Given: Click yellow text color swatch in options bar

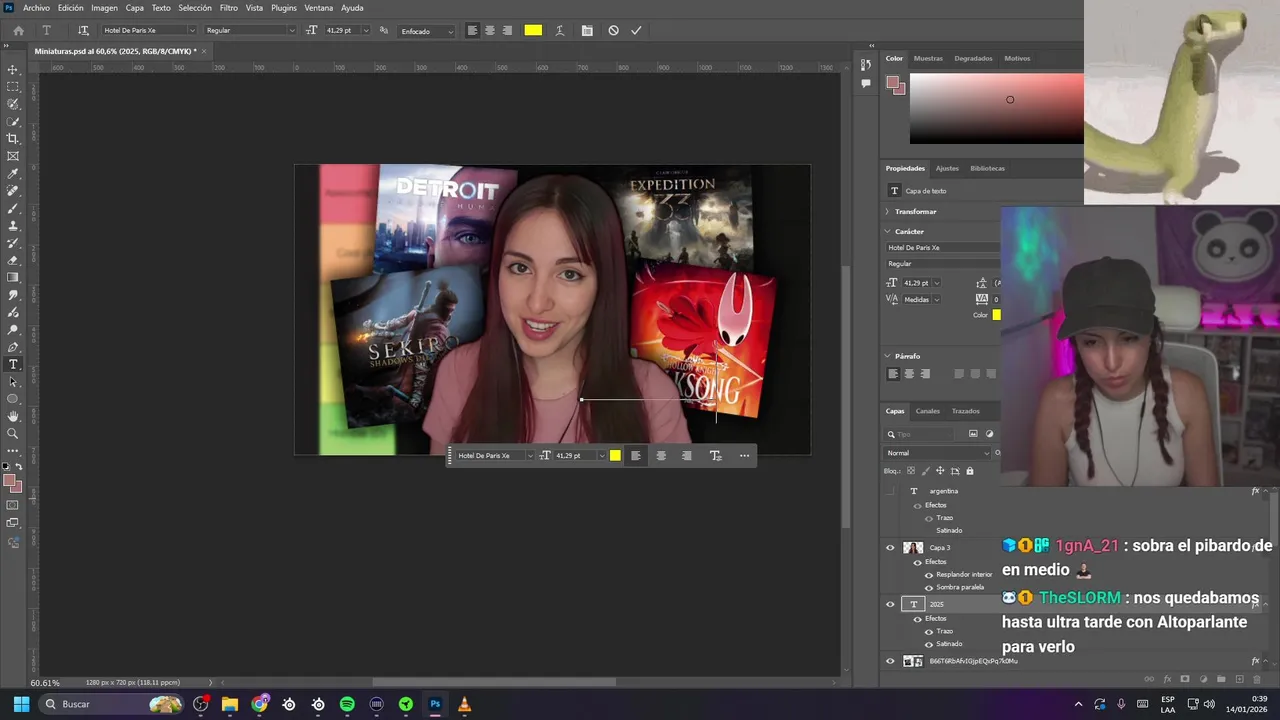Looking at the screenshot, I should (x=533, y=30).
